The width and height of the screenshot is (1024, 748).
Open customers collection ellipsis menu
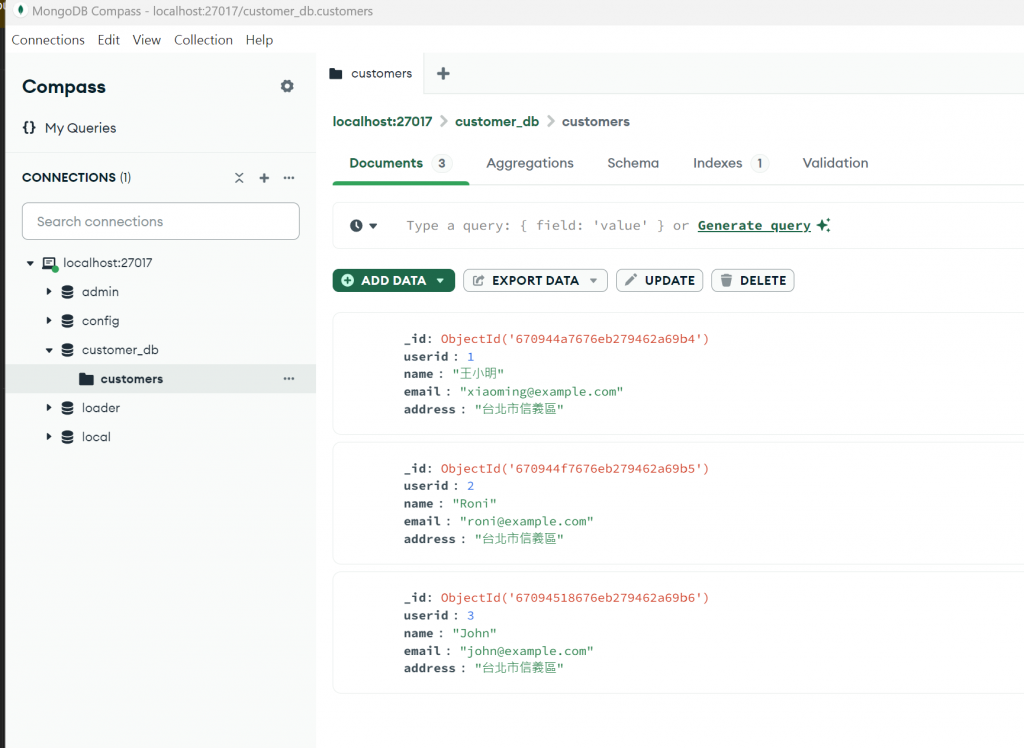(x=289, y=379)
